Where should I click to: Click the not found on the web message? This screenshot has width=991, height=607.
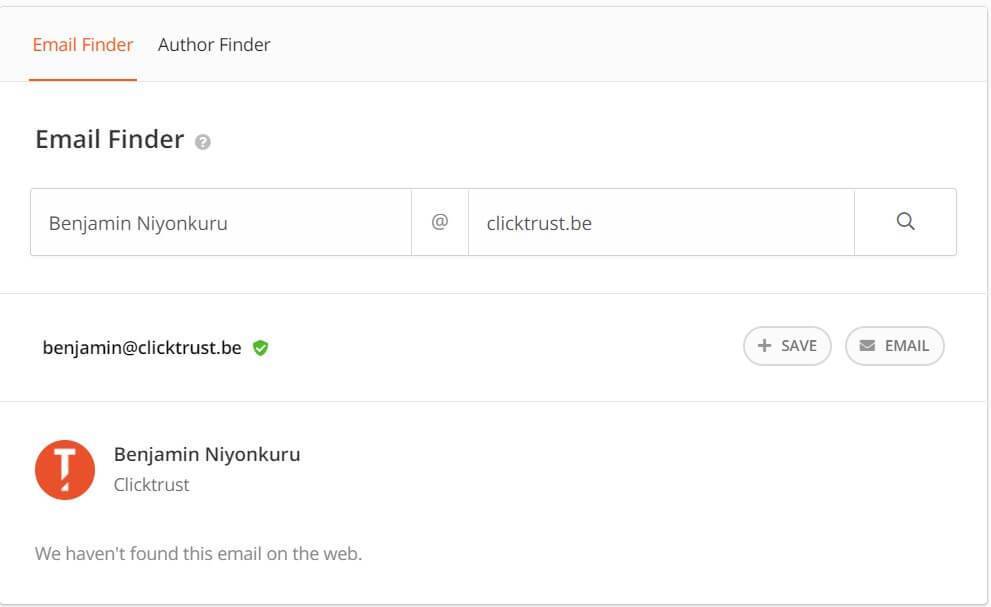198,554
